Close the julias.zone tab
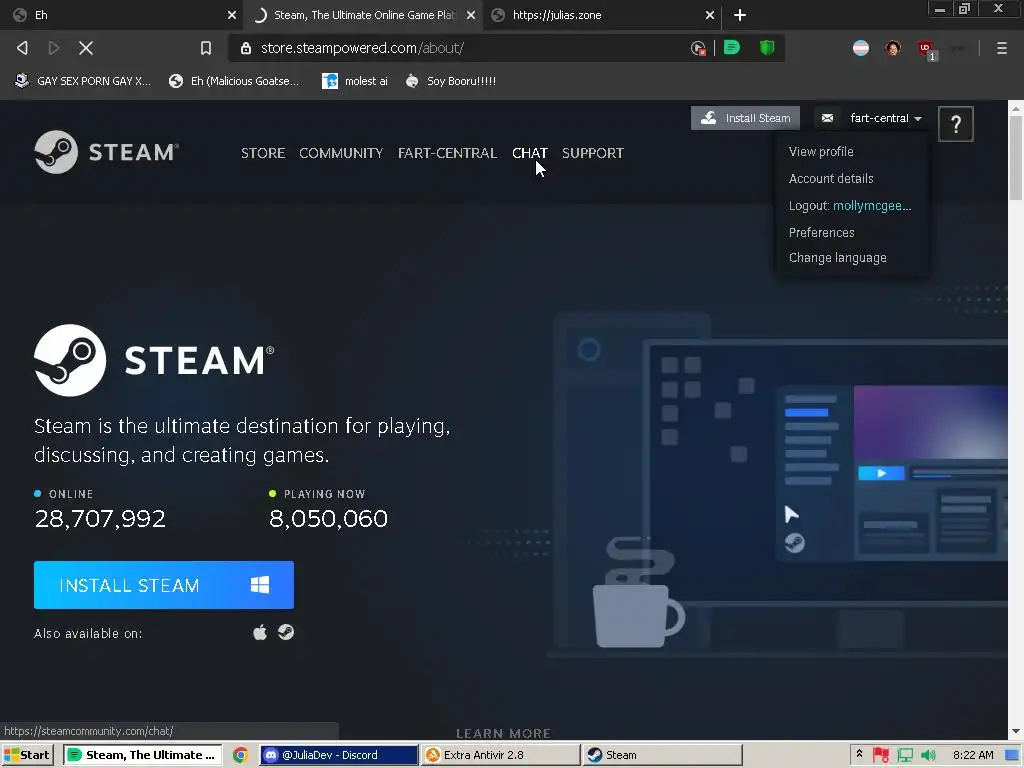This screenshot has height=768, width=1024. pyautogui.click(x=709, y=15)
